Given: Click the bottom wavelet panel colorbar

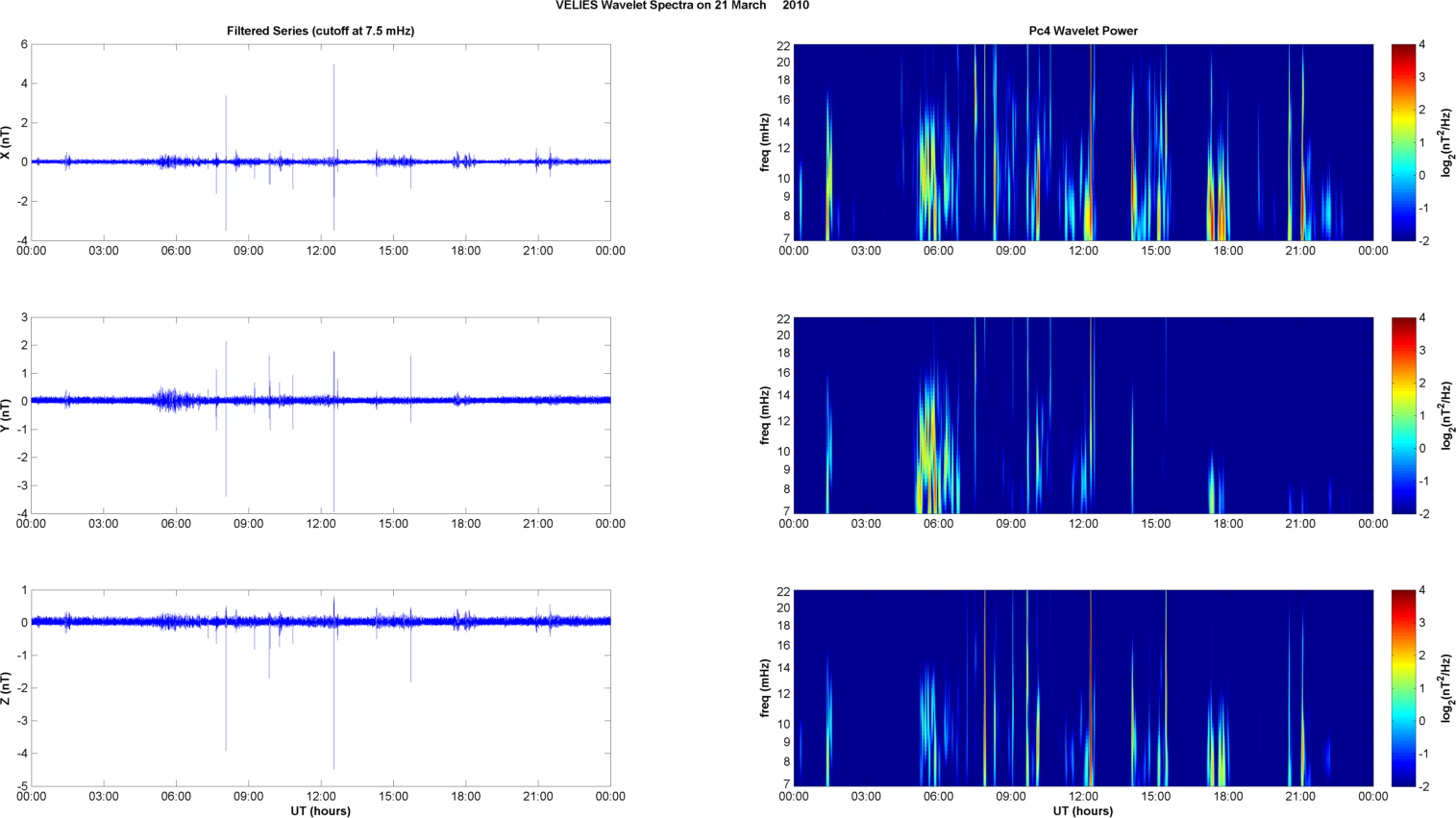Looking at the screenshot, I should click(1403, 688).
